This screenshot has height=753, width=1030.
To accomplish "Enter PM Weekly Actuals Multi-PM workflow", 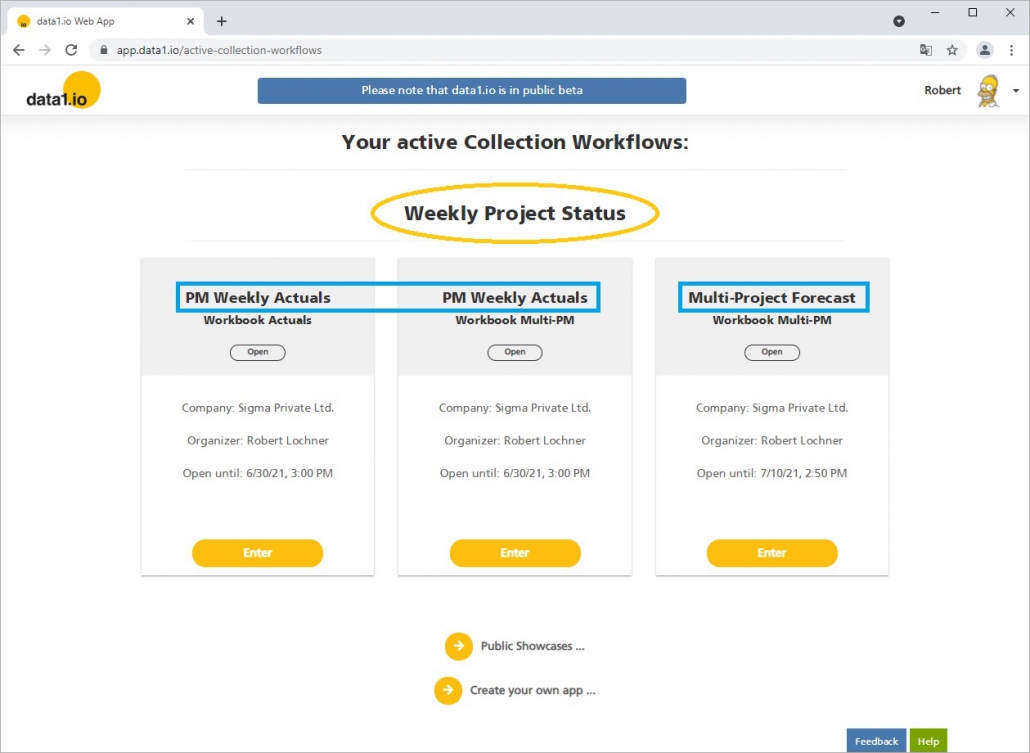I will point(515,553).
